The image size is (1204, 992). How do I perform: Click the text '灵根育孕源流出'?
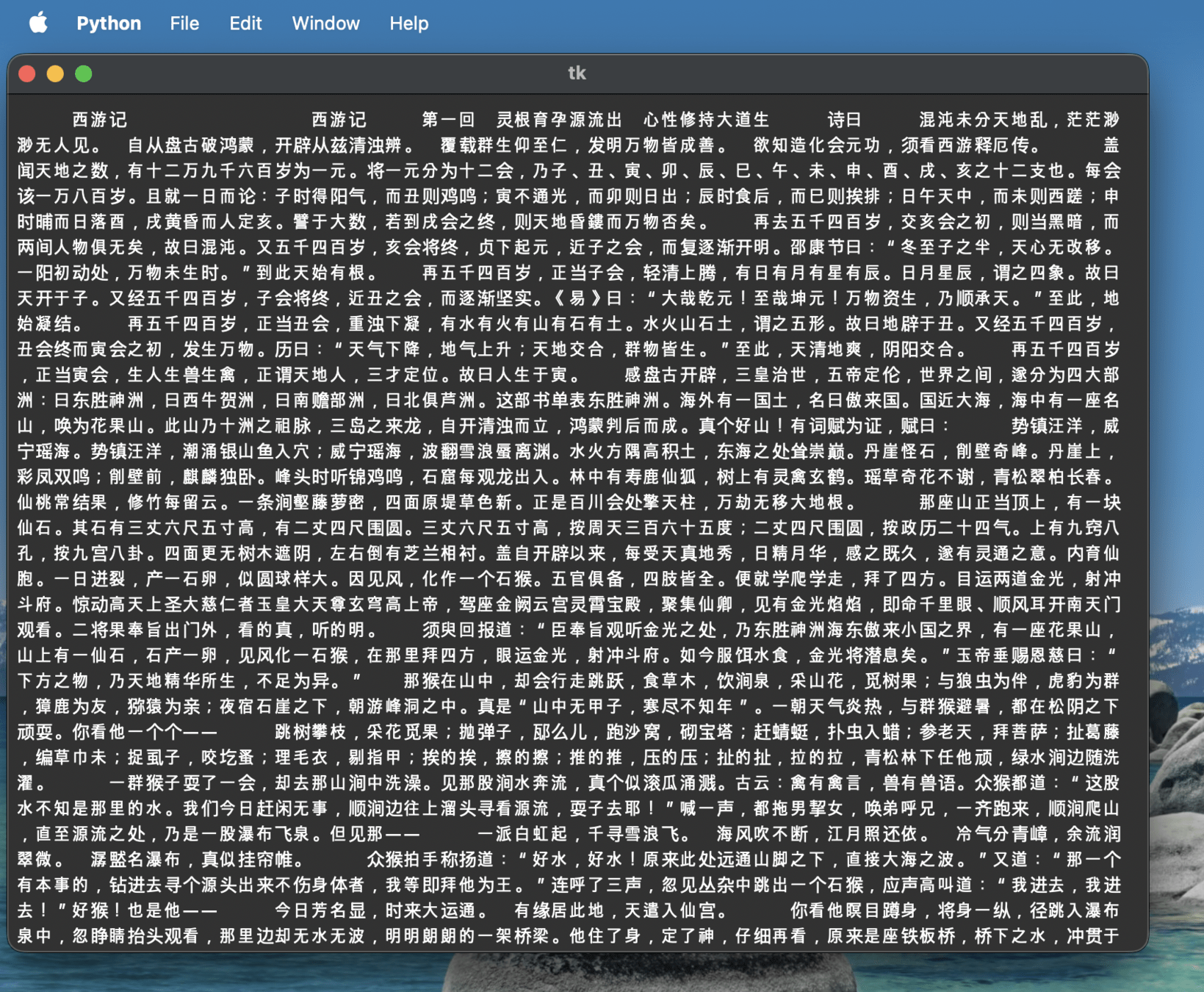point(559,120)
